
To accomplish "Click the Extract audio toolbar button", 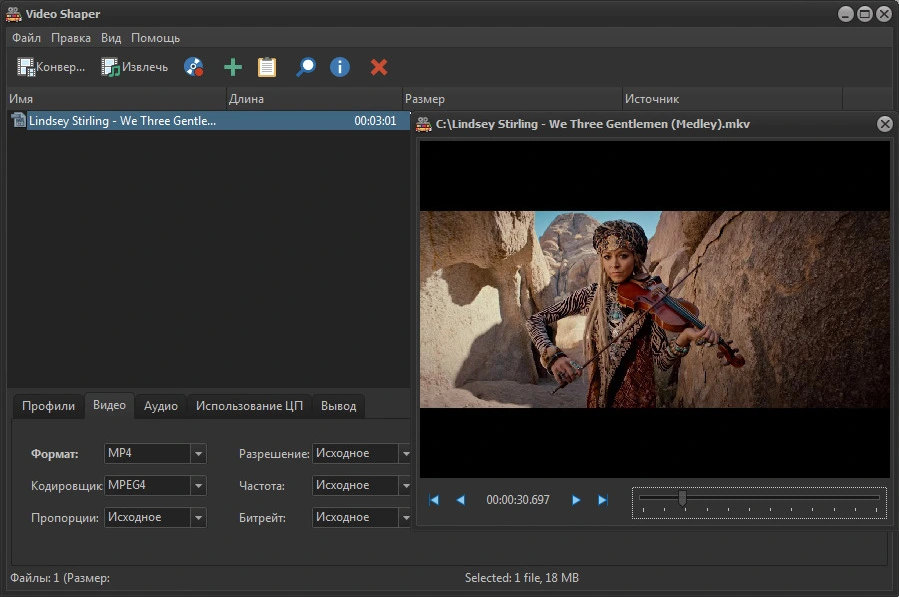I will pos(135,67).
